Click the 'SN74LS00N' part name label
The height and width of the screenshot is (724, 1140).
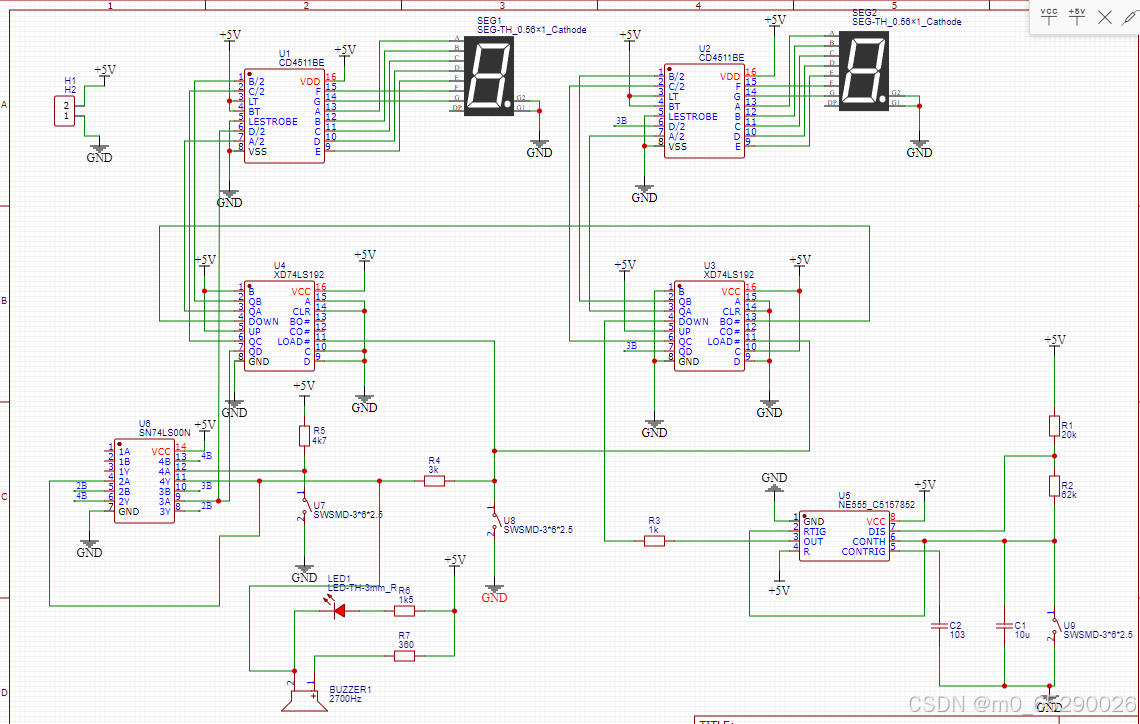(164, 432)
